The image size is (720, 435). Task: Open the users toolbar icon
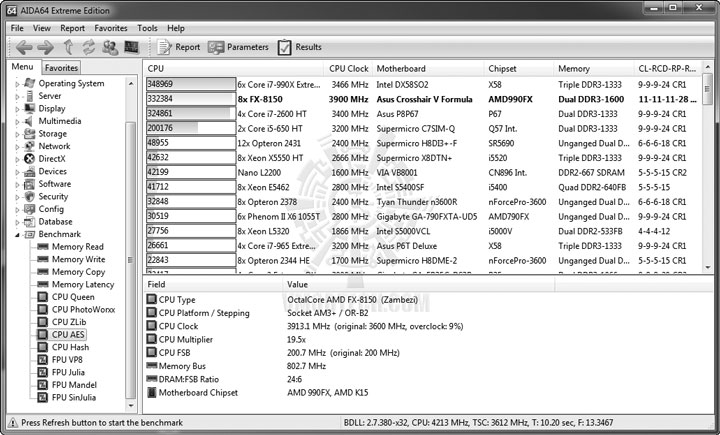click(110, 47)
